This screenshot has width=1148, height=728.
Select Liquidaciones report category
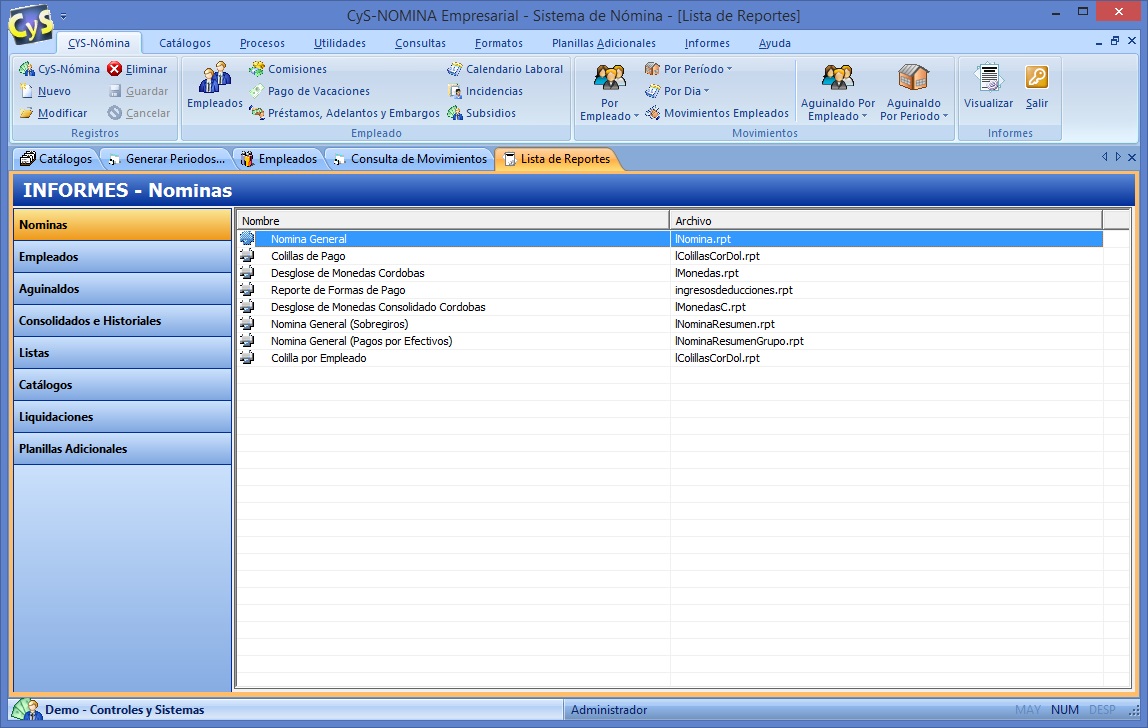coord(122,417)
